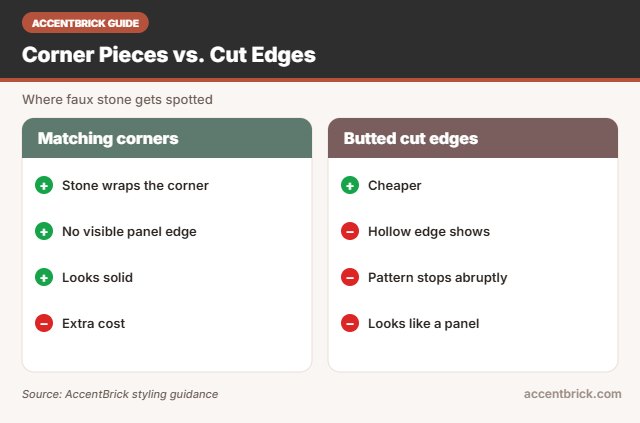Click the Corner Pieces vs. Cut Edges title
The image size is (640, 423).
tap(169, 55)
